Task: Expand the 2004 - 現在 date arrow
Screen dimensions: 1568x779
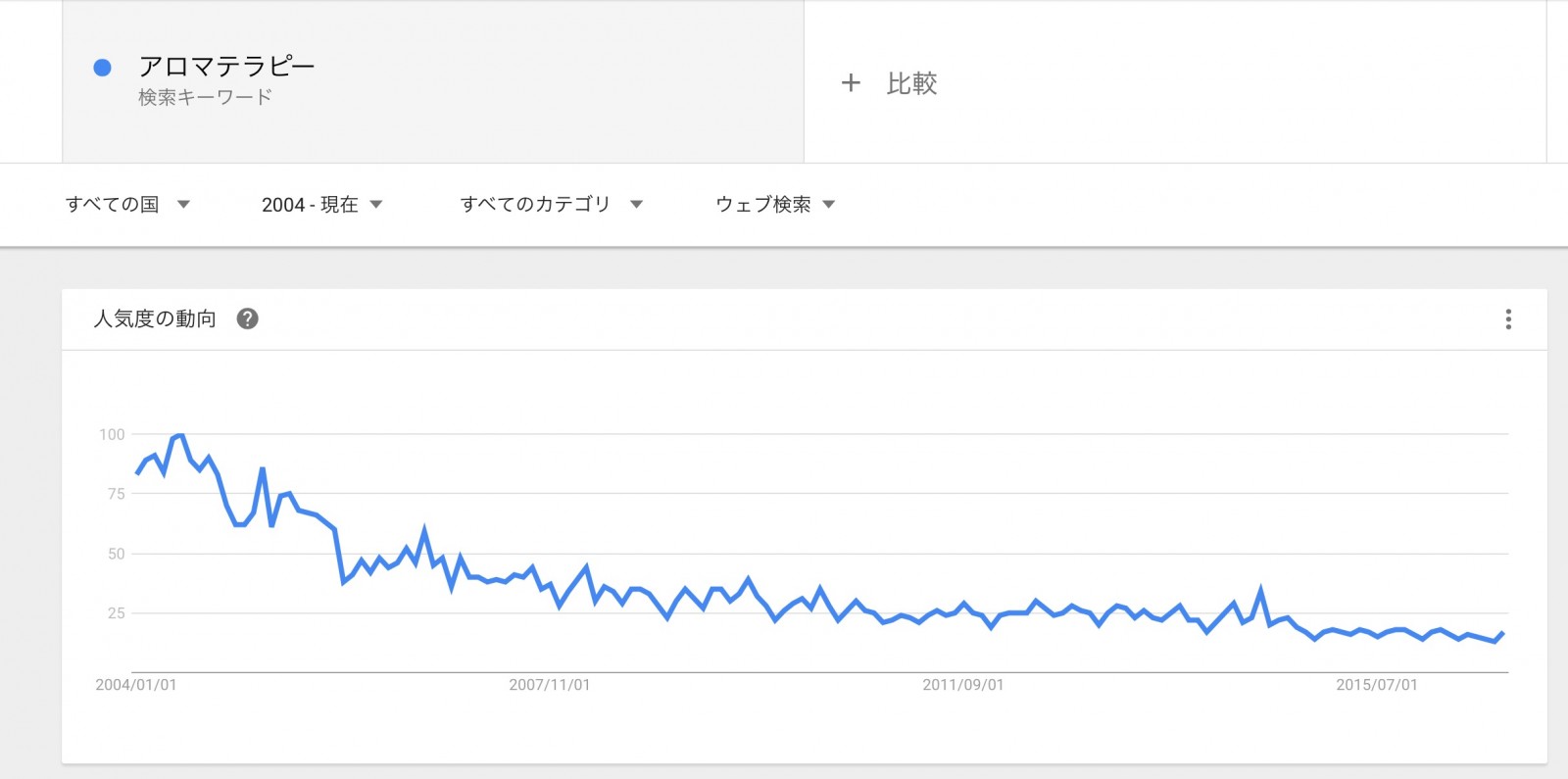Action: (x=376, y=205)
